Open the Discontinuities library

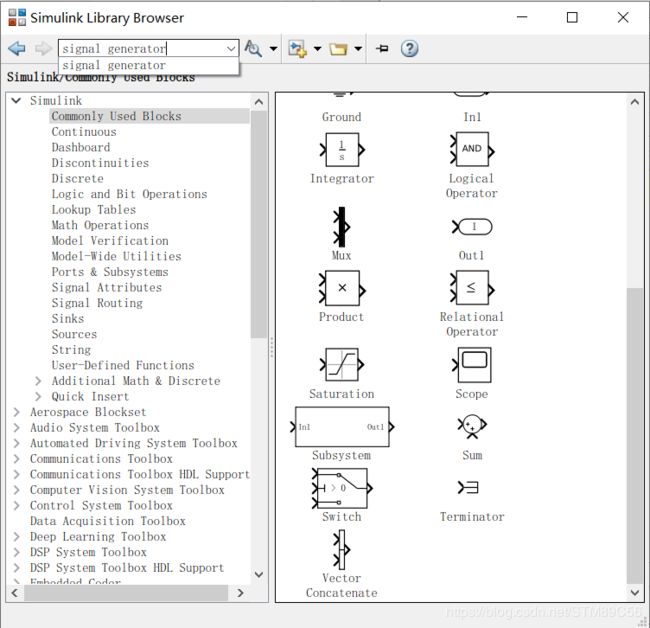click(100, 163)
